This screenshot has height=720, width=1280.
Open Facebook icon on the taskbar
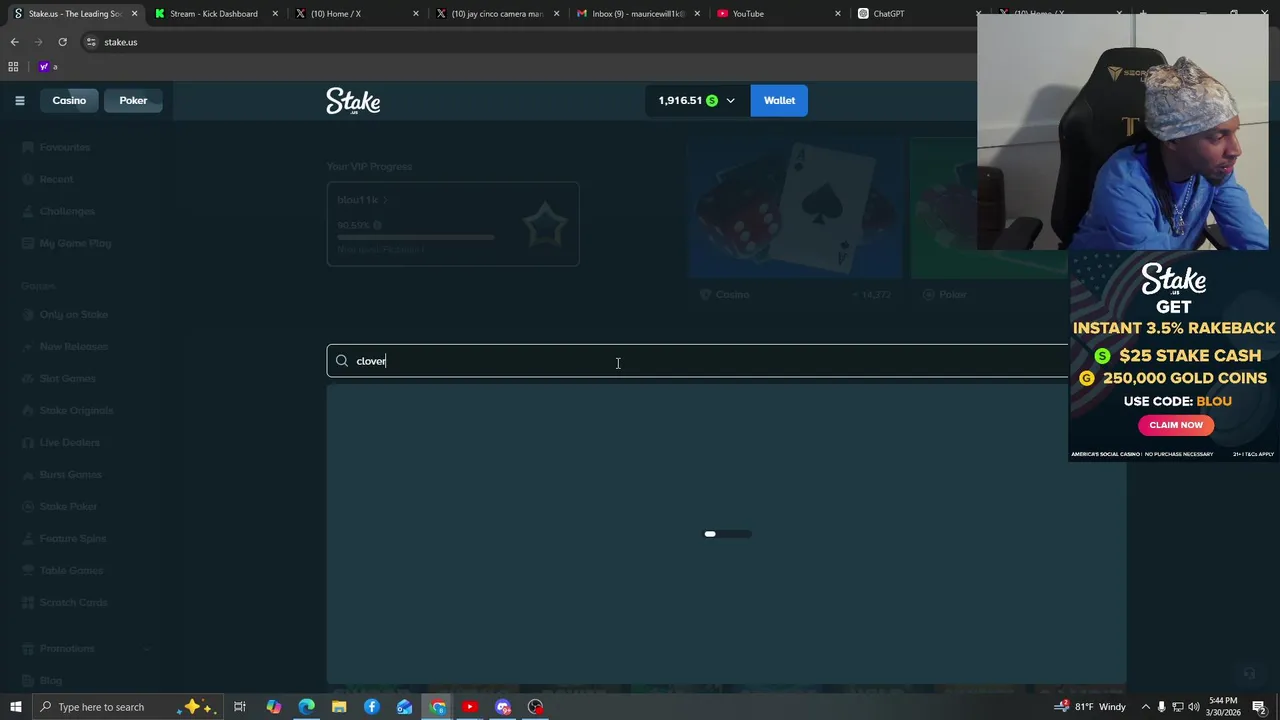[372, 707]
